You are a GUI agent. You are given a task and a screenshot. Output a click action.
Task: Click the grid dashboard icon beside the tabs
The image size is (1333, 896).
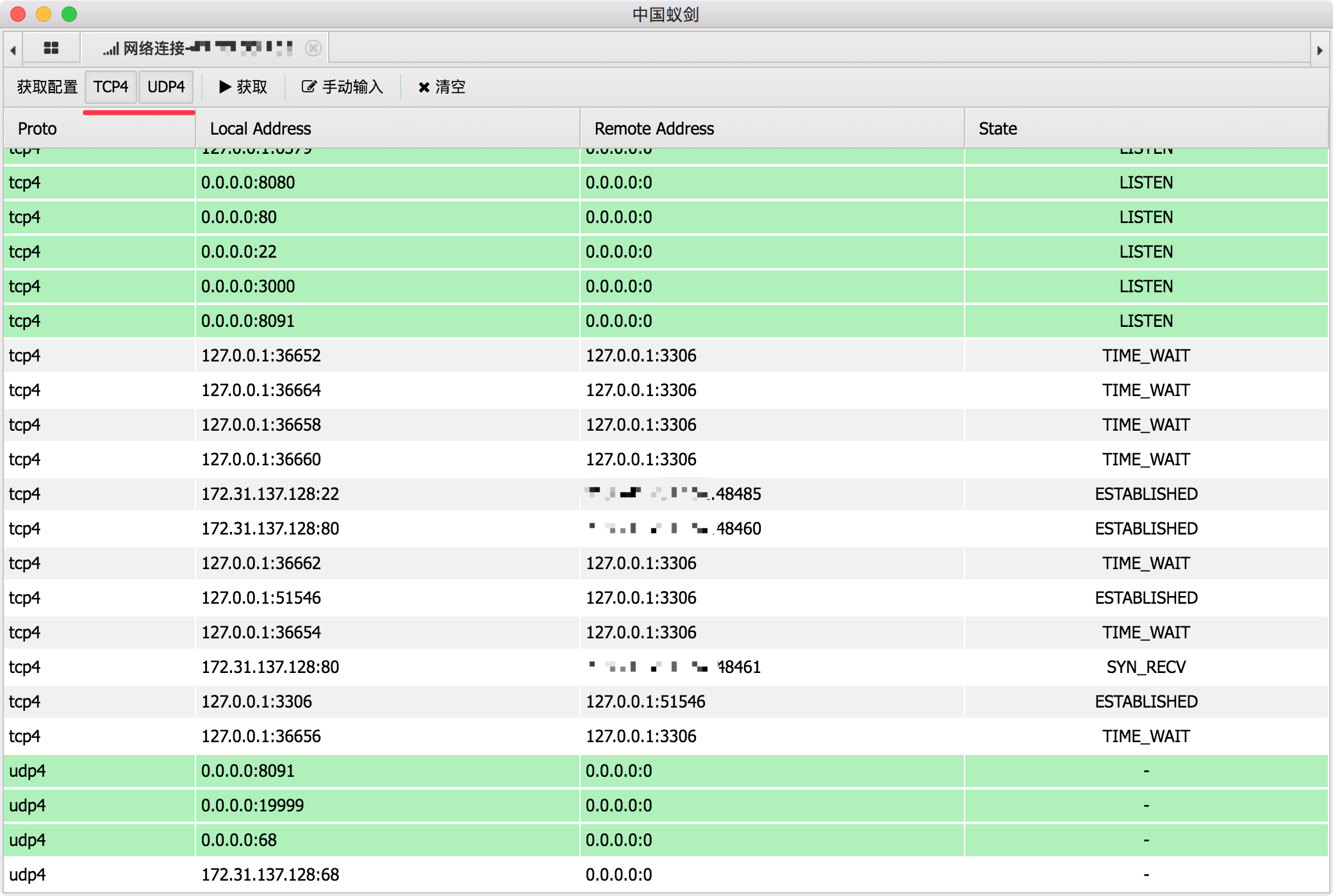click(51, 48)
